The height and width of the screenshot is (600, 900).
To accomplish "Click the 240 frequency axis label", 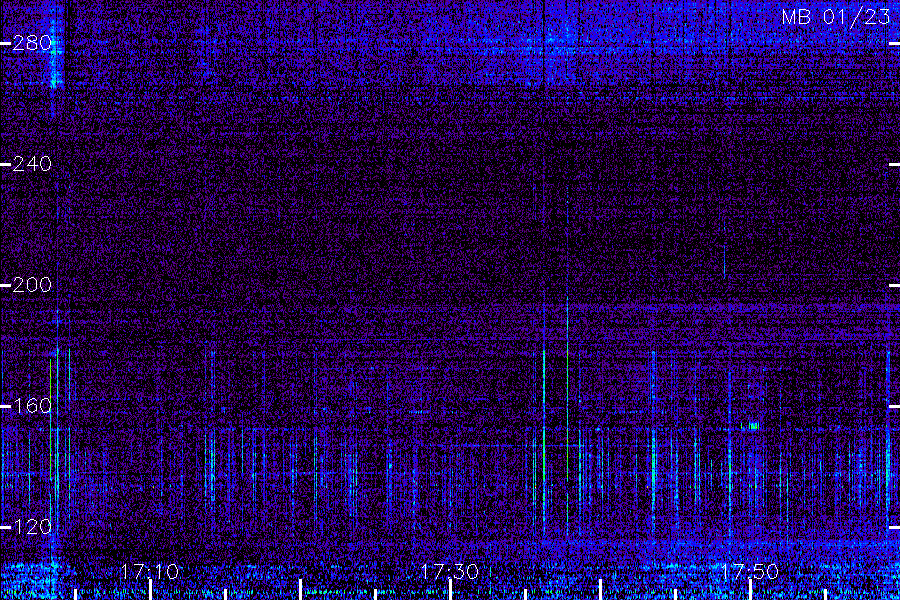I will coord(32,164).
